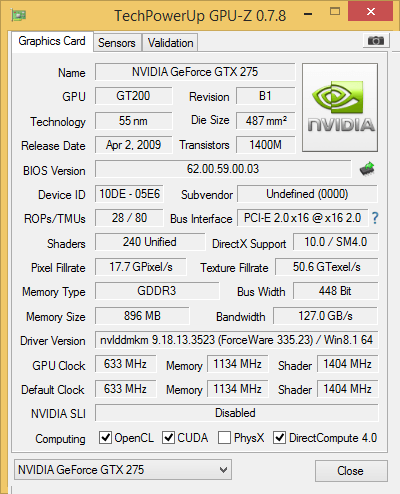Click the Driver Version text field
400x494 pixels.
pos(237,340)
